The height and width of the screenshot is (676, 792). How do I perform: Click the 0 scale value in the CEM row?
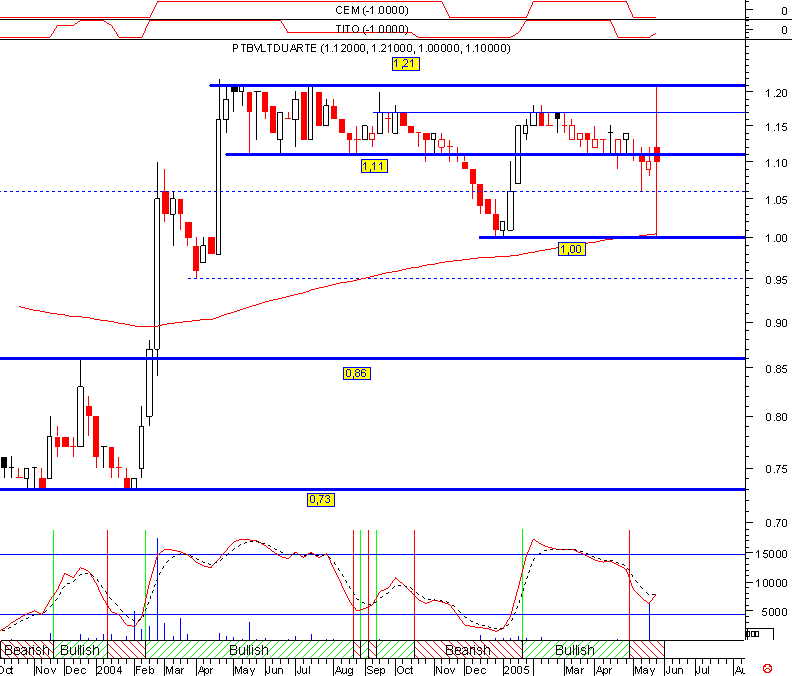(x=784, y=11)
